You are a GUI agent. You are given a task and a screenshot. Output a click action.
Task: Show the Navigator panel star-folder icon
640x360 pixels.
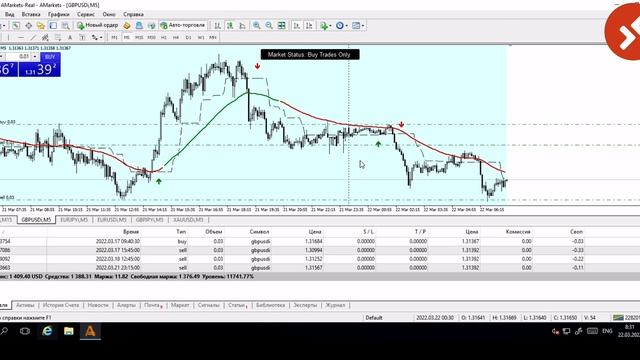point(41,25)
